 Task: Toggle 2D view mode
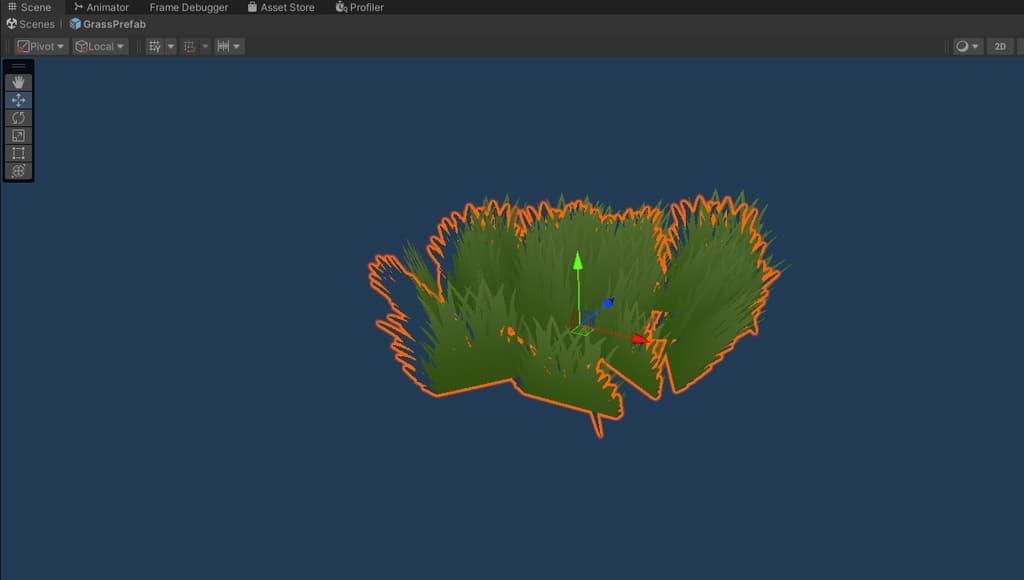(x=999, y=46)
